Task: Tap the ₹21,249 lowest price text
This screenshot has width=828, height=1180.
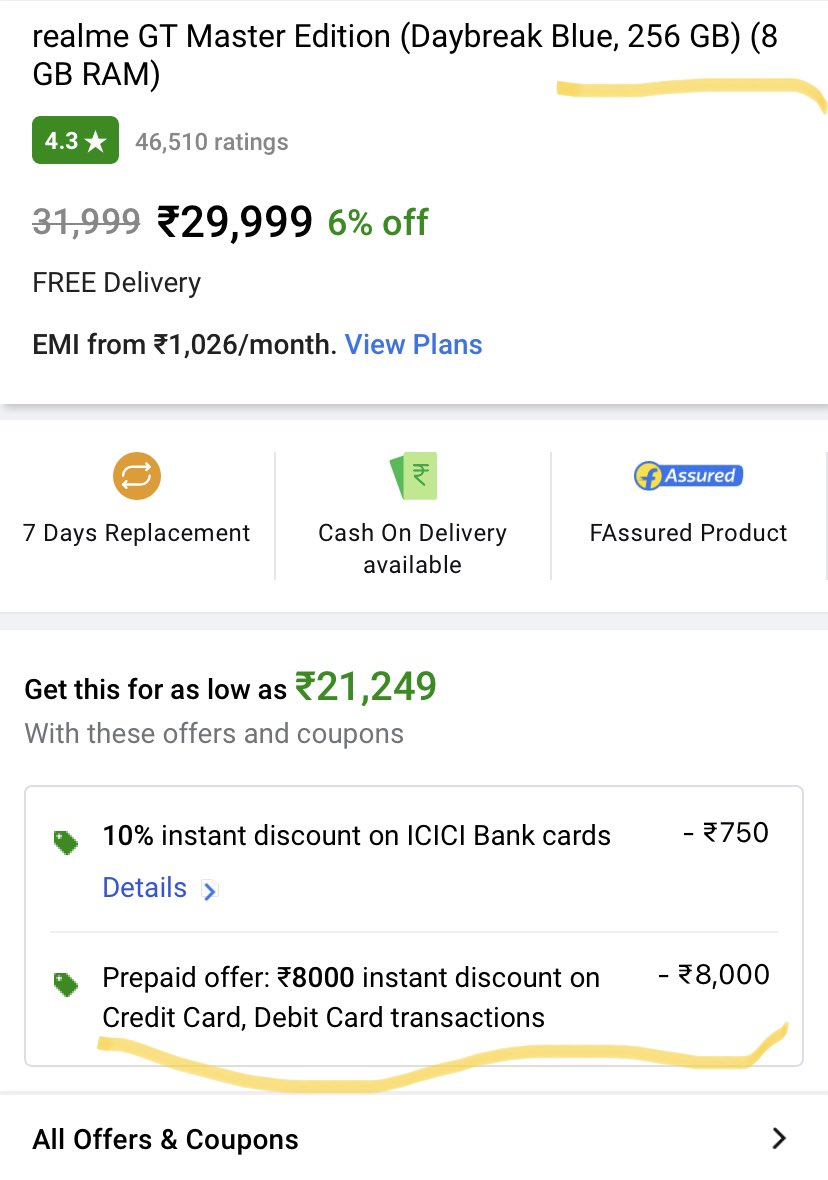Action: tap(365, 688)
